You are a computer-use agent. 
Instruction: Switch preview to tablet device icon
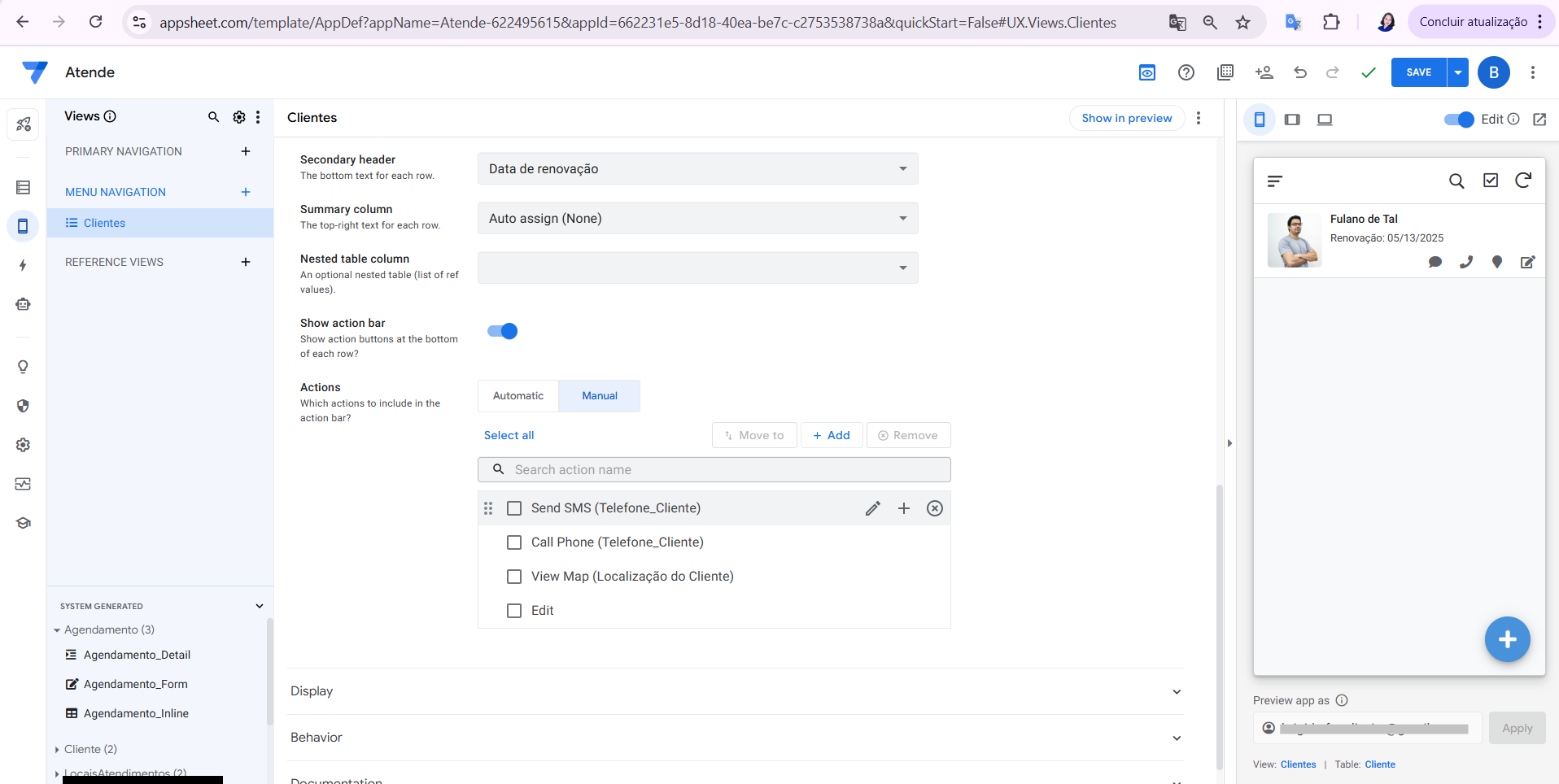[1292, 120]
